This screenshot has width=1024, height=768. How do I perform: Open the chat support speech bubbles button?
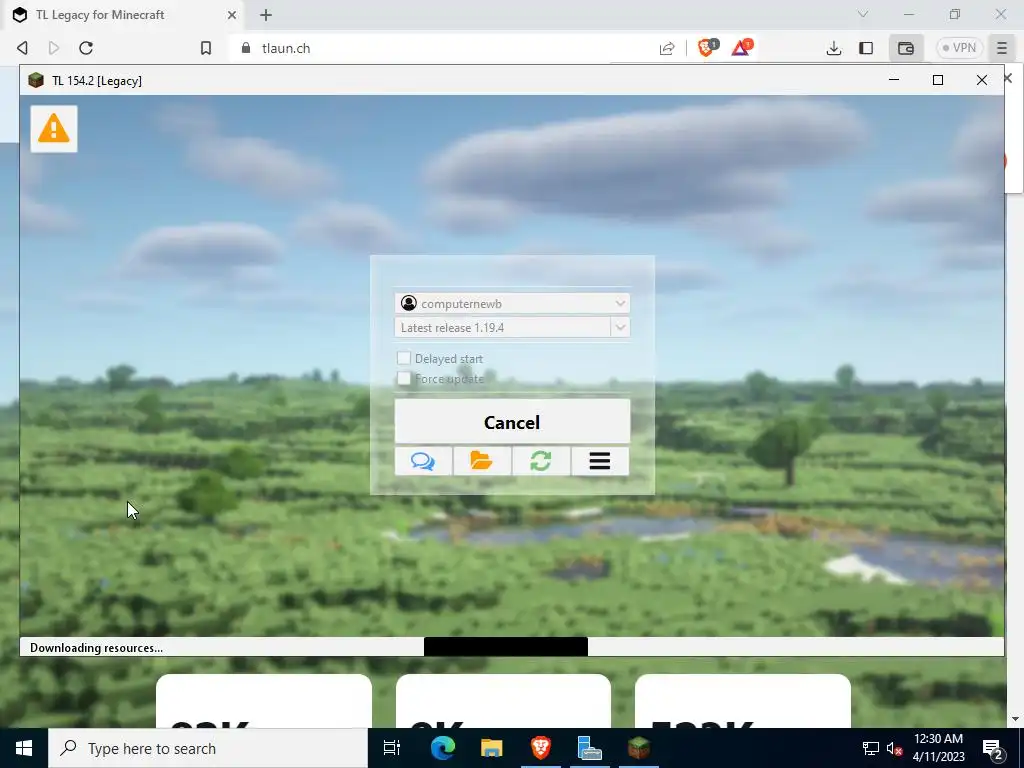(423, 461)
